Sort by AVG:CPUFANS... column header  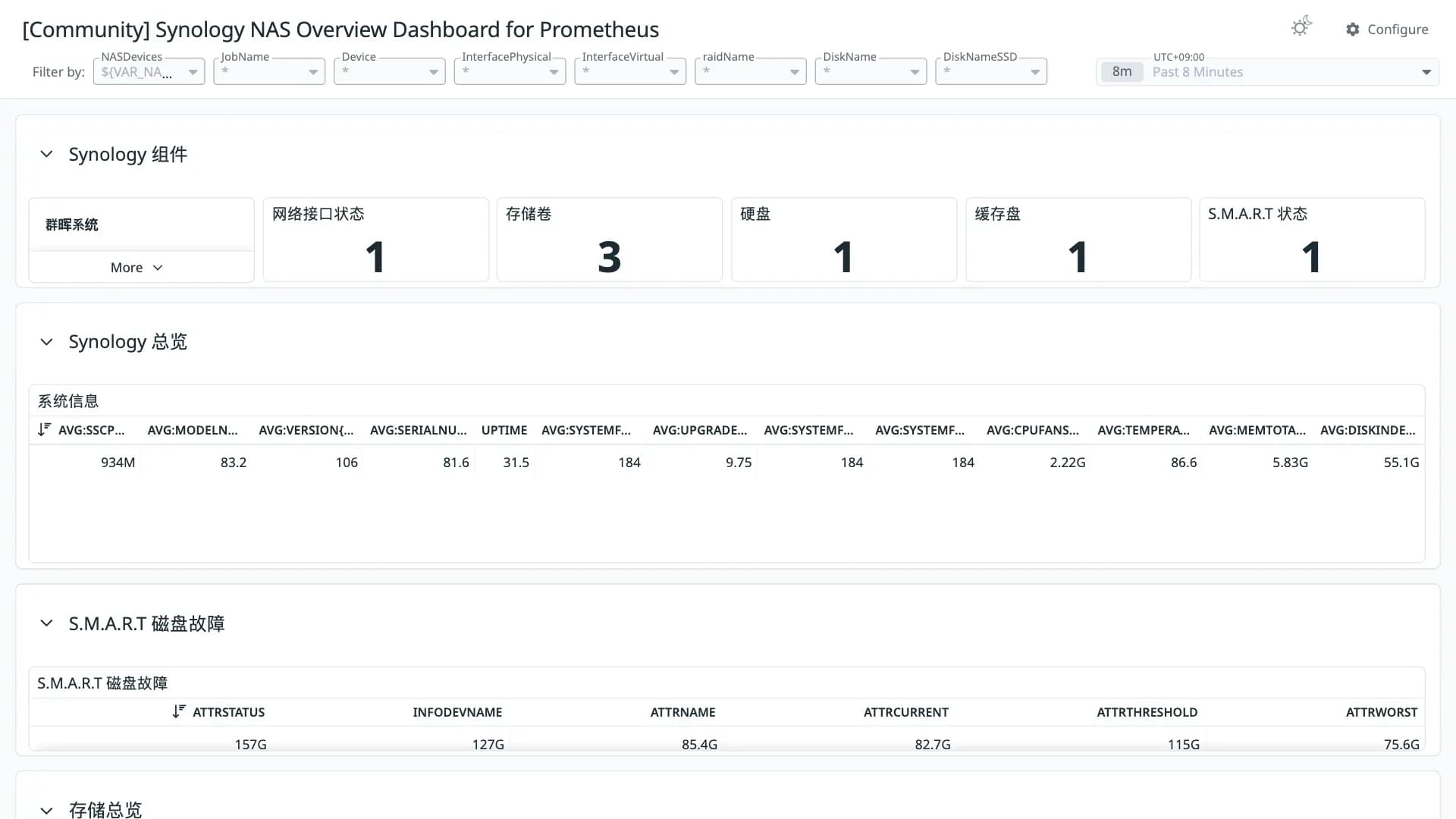tap(1033, 430)
